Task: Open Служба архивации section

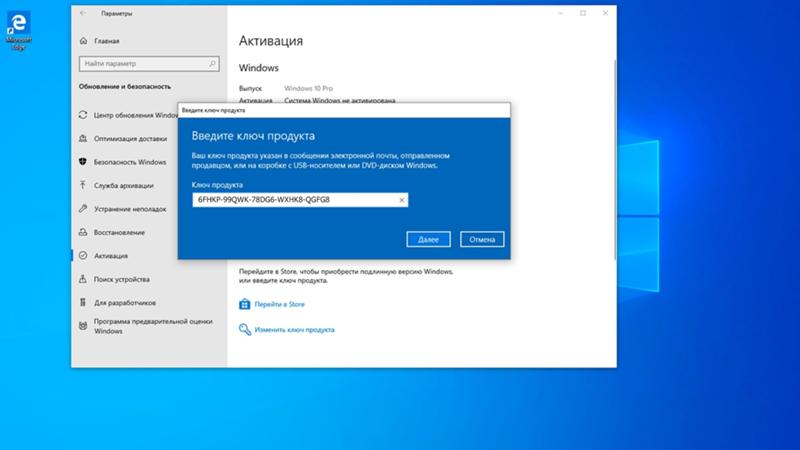Action: click(x=123, y=186)
